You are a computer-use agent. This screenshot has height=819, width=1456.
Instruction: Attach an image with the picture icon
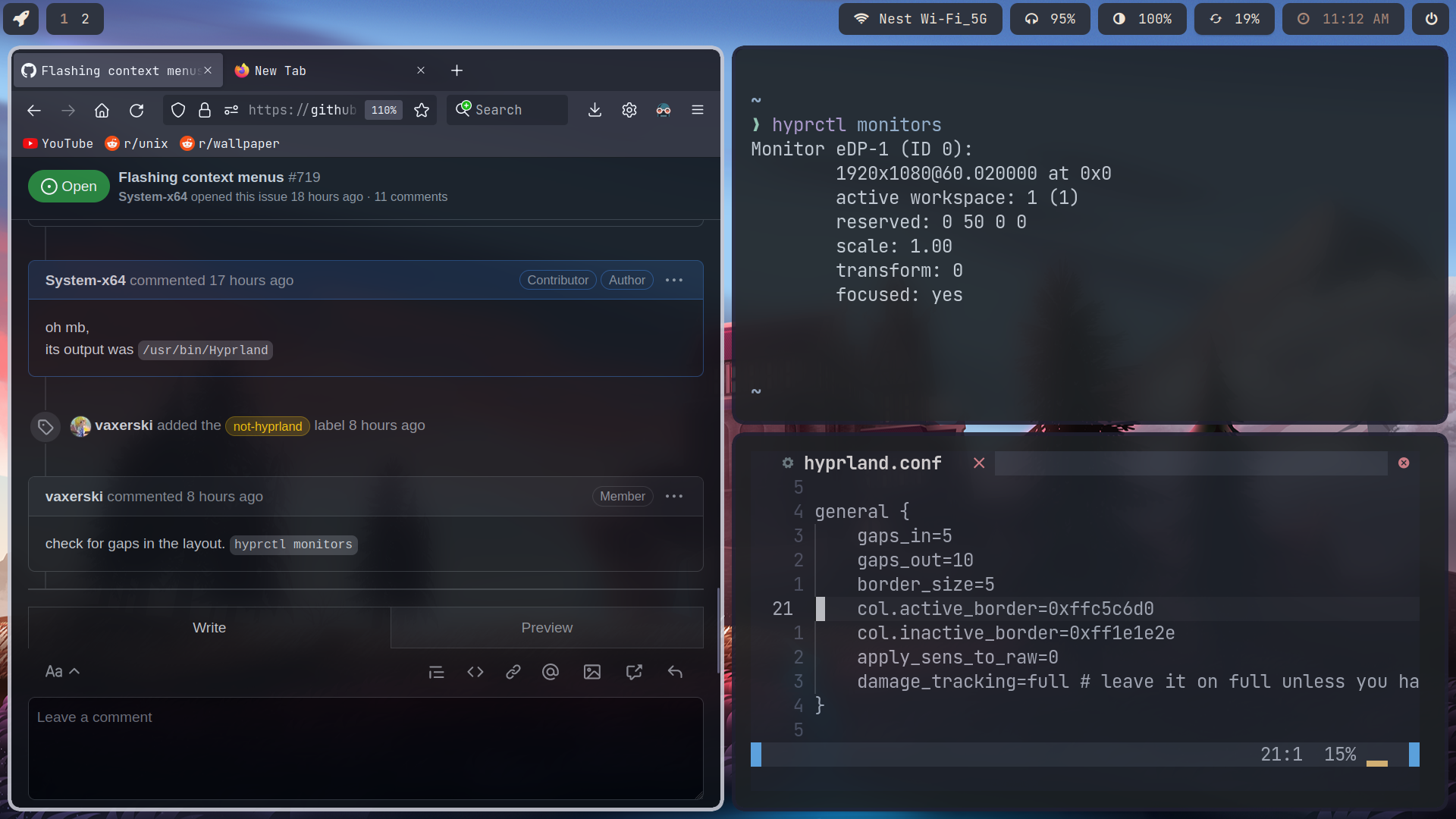tap(592, 672)
